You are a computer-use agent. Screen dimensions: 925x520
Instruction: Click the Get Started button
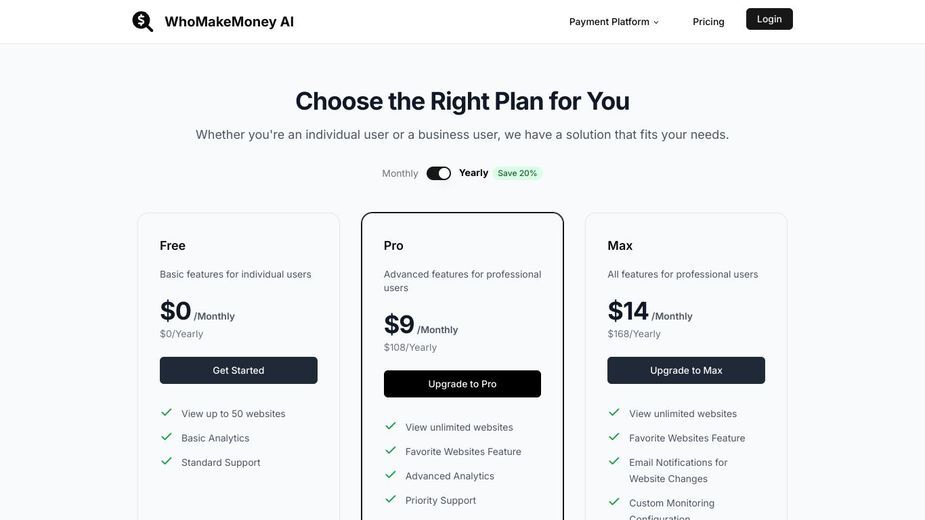tap(238, 370)
